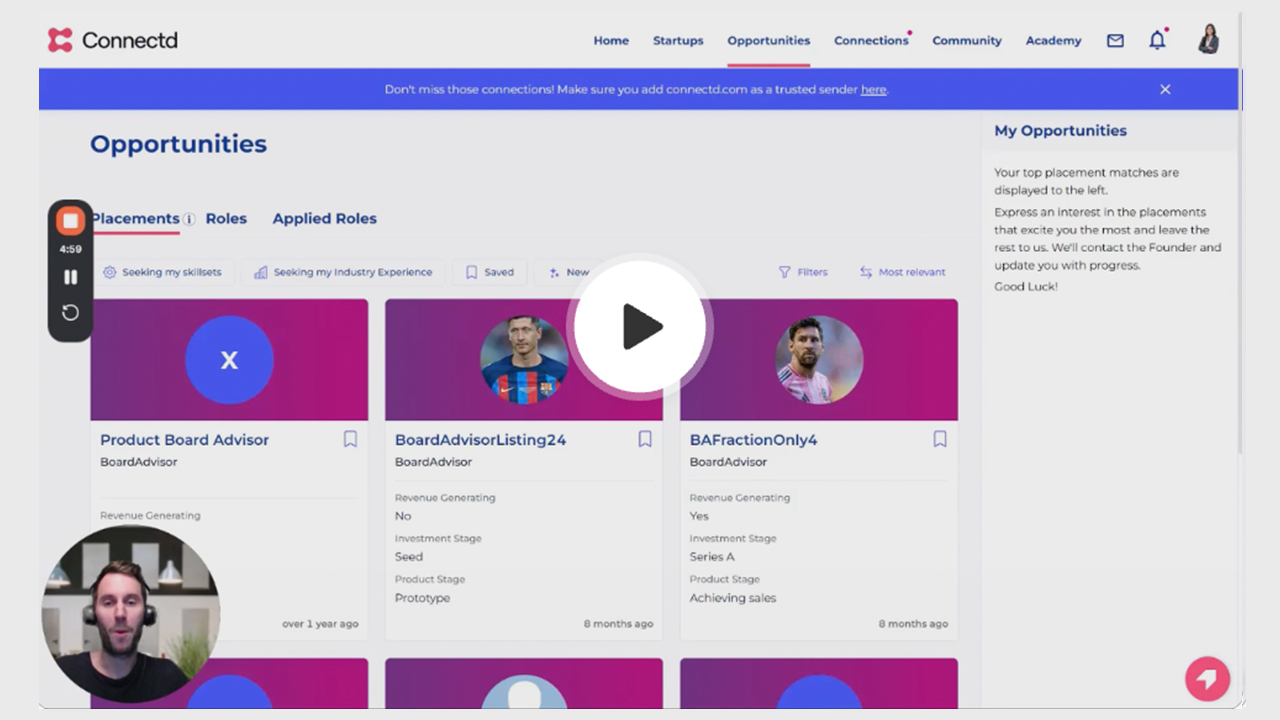1280x720 pixels.
Task: Click 'Achieving sales' product stage value
Action: click(x=733, y=598)
